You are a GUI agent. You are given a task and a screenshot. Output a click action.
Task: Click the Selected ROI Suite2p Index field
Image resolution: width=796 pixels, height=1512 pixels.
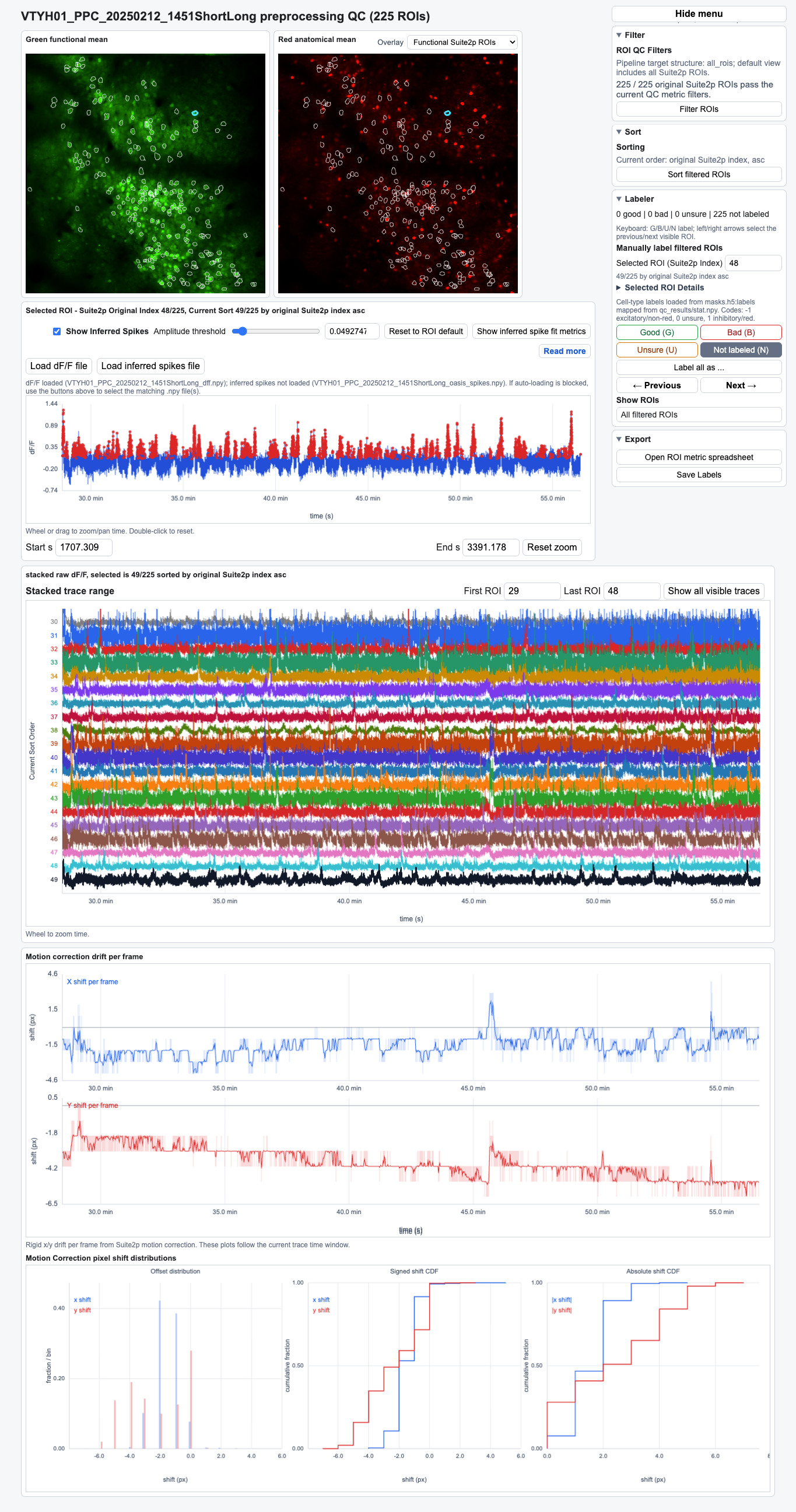tap(753, 263)
